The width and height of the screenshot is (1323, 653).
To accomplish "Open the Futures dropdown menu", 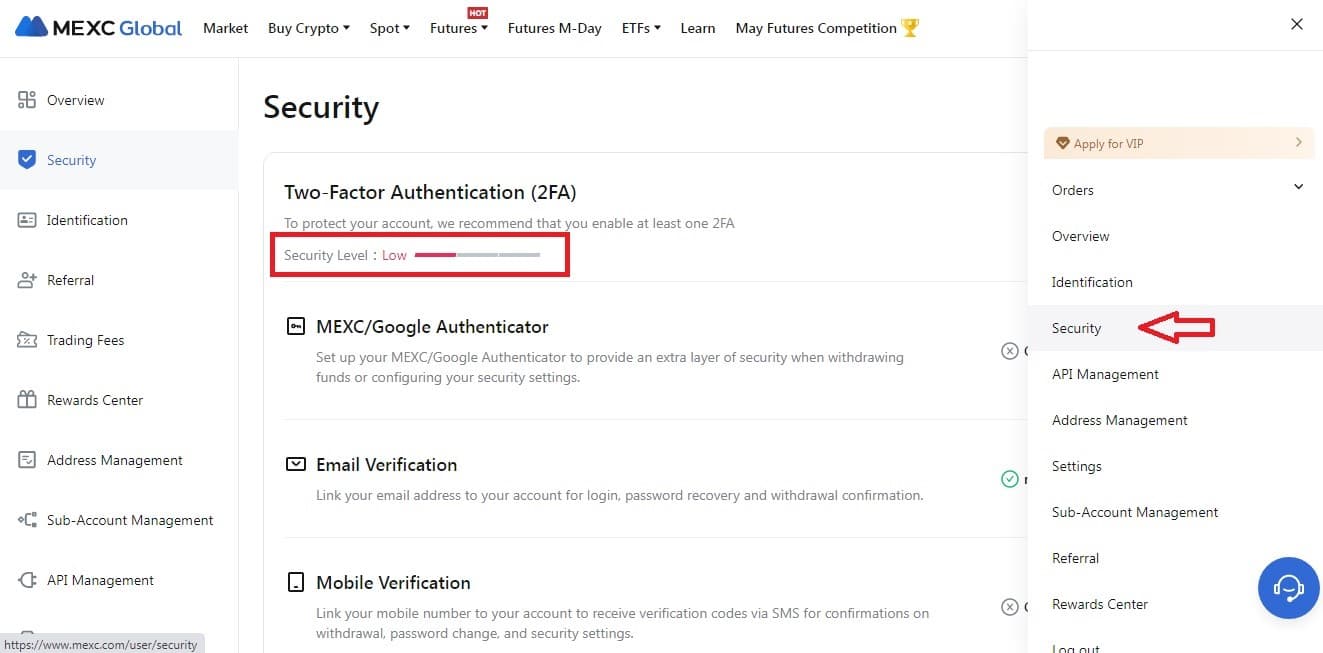I will [x=459, y=28].
